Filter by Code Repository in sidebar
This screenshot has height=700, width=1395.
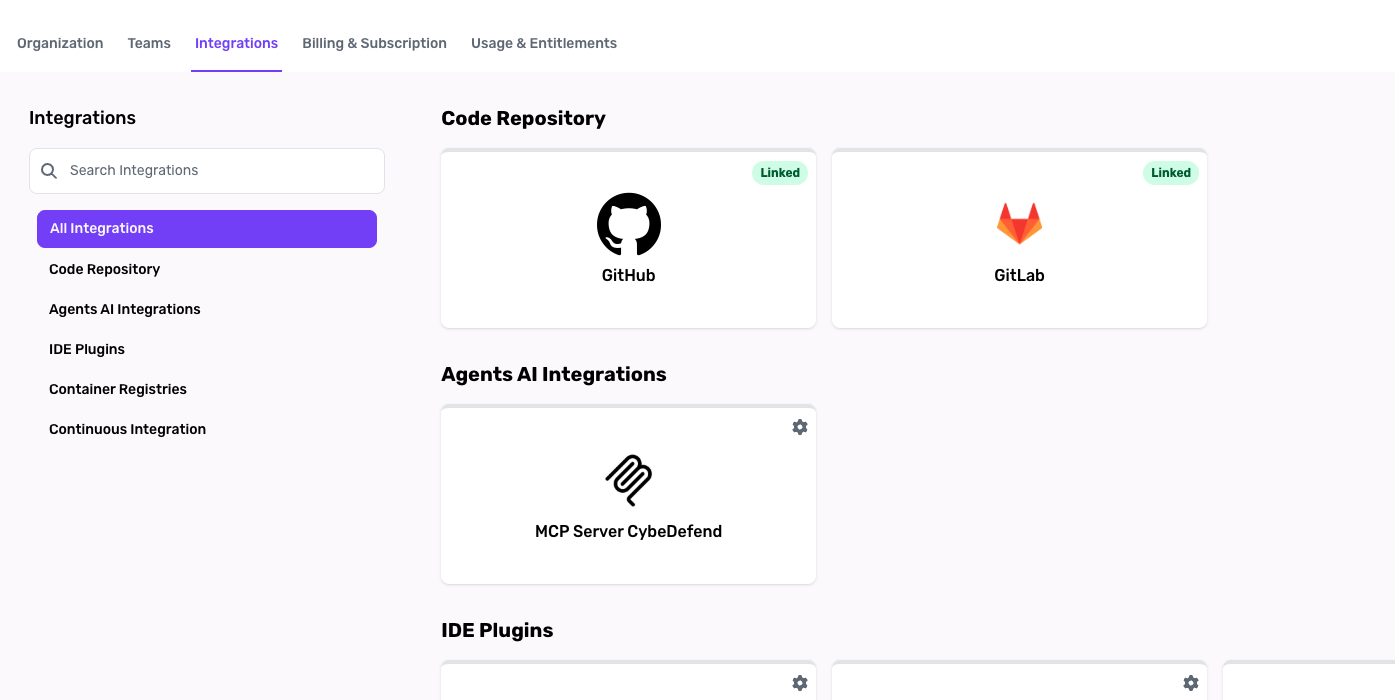tap(105, 269)
